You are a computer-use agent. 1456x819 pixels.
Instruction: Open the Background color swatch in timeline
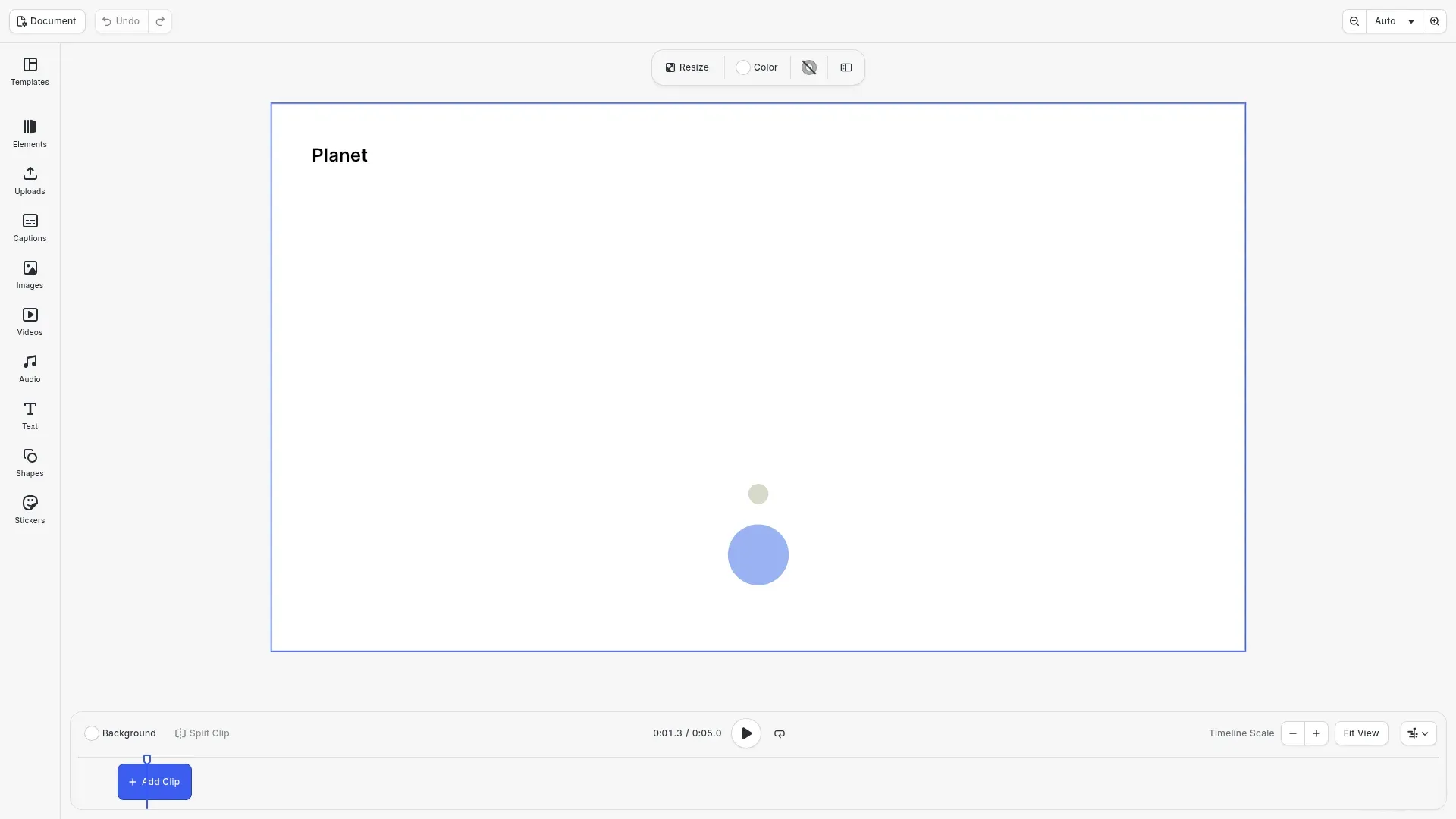[x=120, y=733]
